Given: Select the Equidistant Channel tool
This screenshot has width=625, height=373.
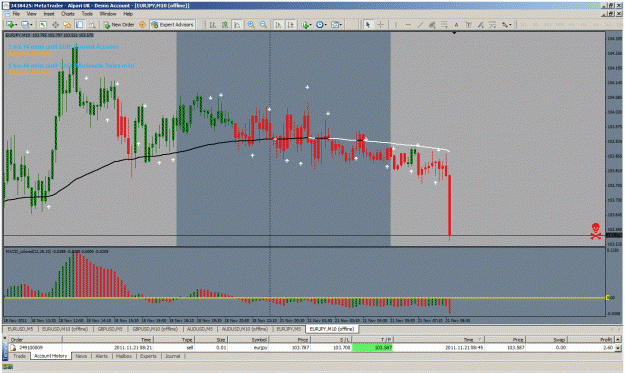Looking at the screenshot, I should click(x=432, y=25).
